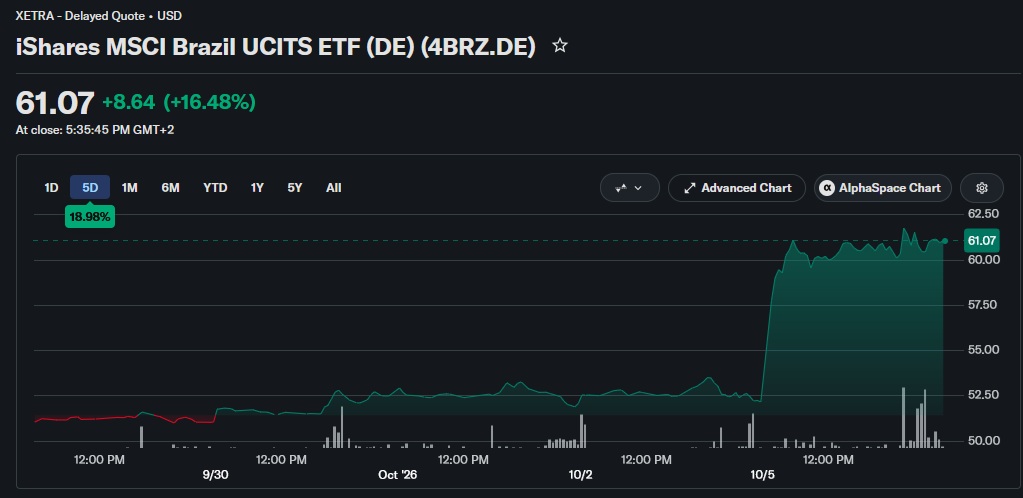1023x498 pixels.
Task: Open the Advanced Chart
Action: pyautogui.click(x=737, y=188)
